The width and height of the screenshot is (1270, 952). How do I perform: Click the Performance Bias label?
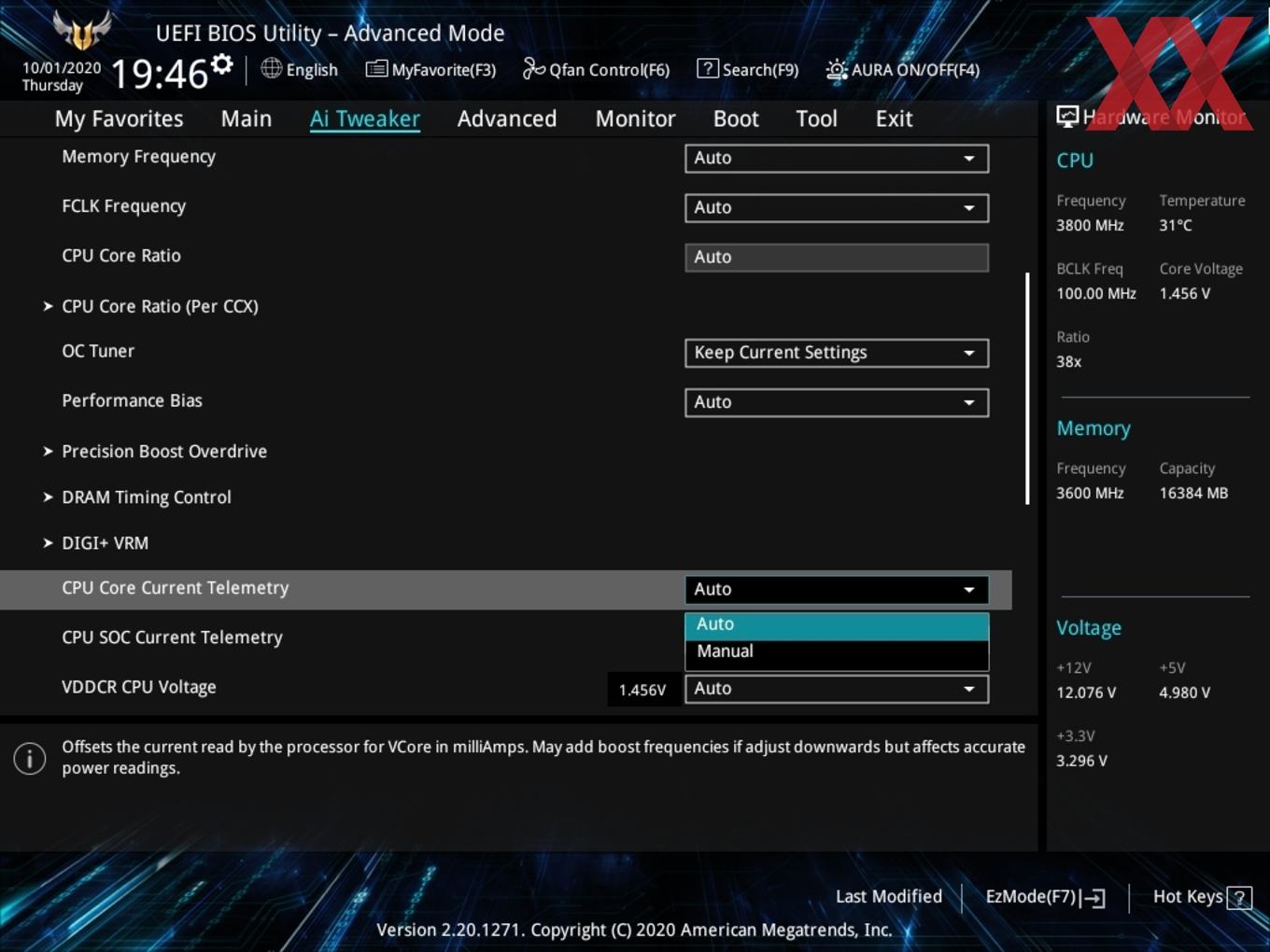point(132,401)
